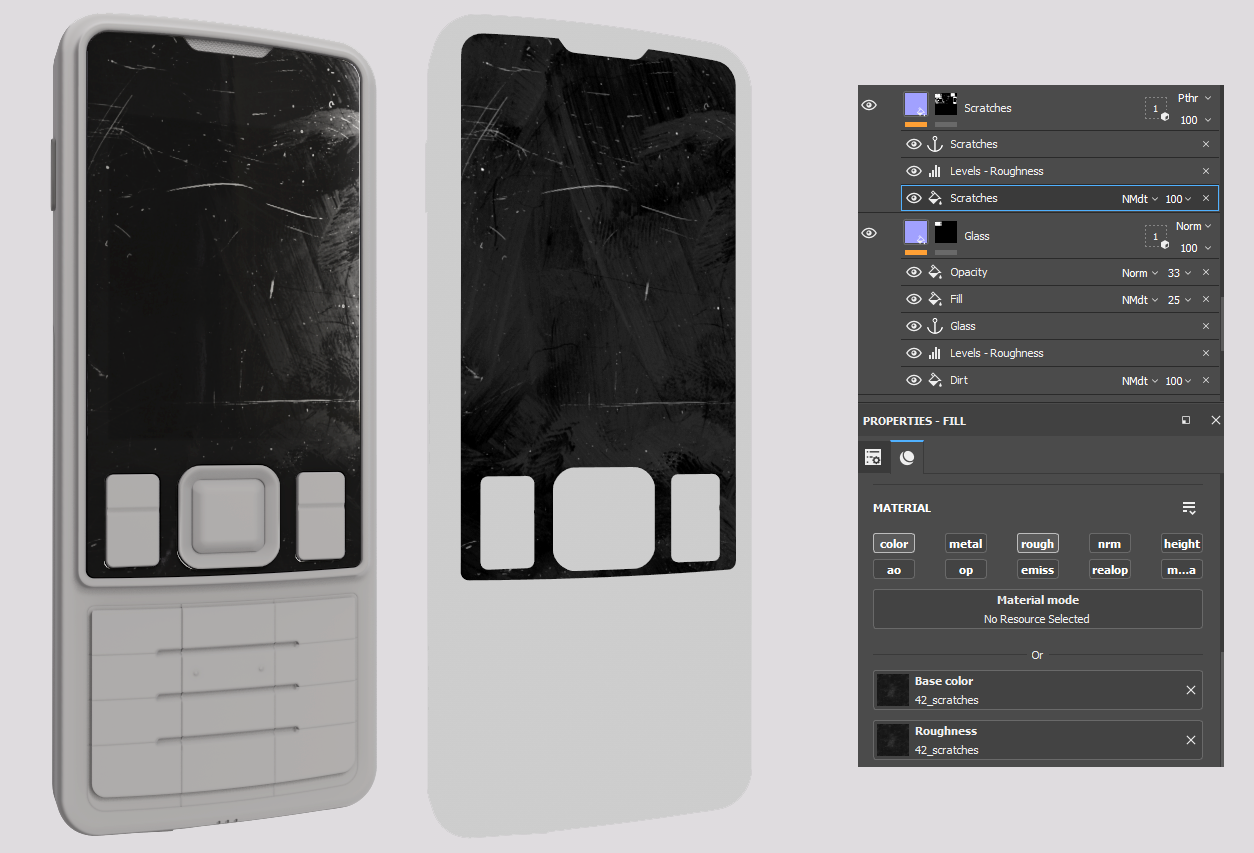This screenshot has height=853, width=1254.
Task: Remove the Fill effect from Glass mask
Action: pyautogui.click(x=1206, y=299)
